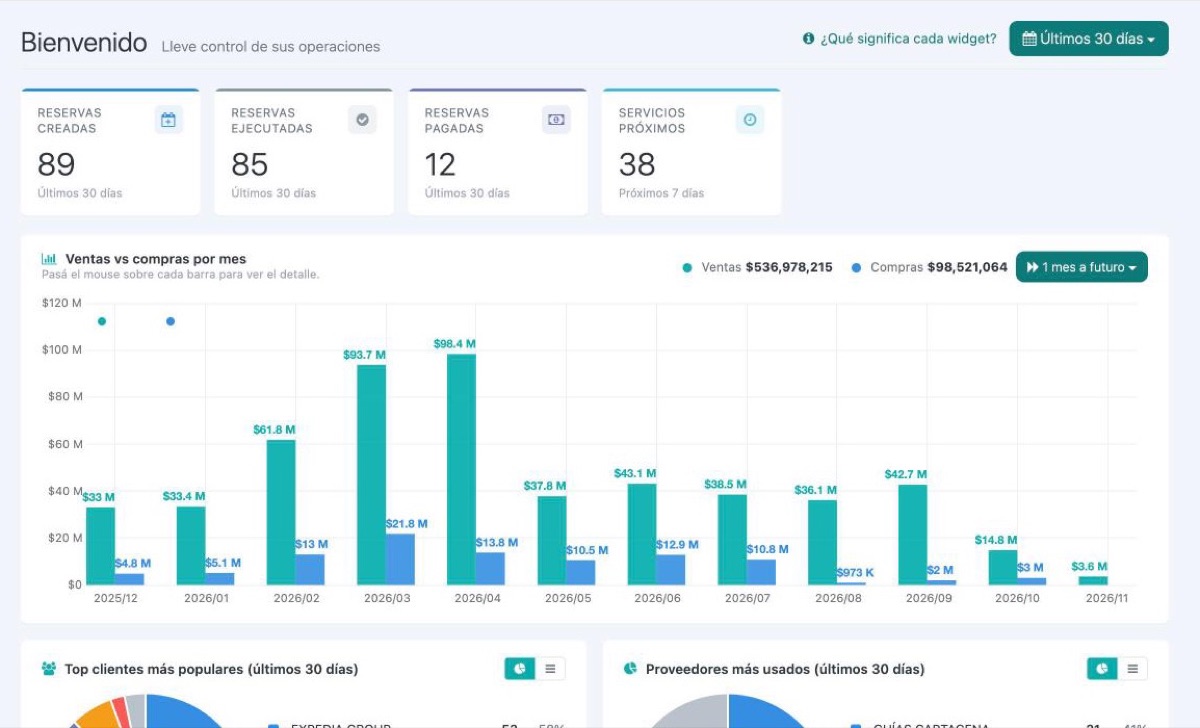Click the $93.7 M sales bar for 2026/03

(371, 475)
